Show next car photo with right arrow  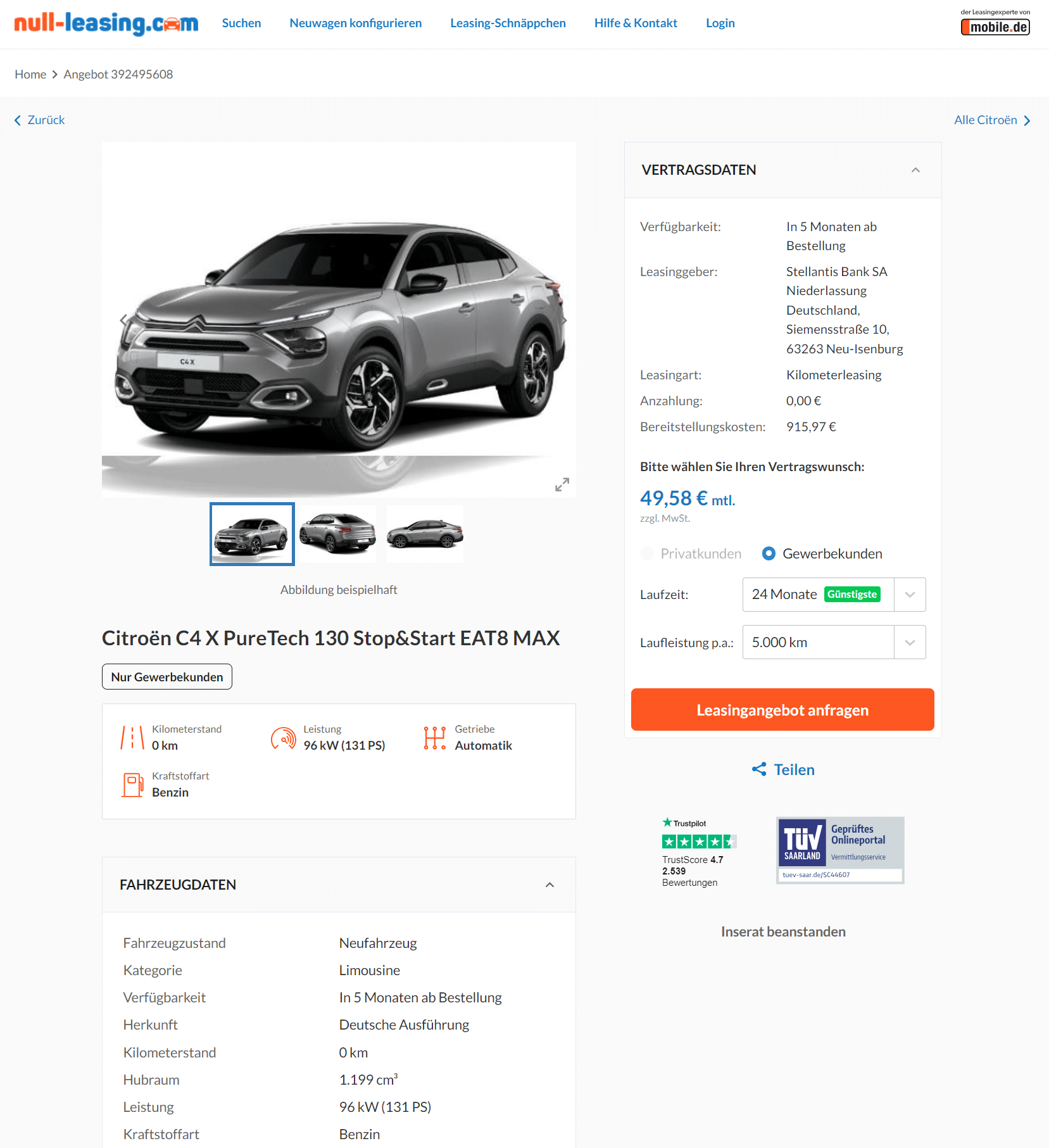tap(563, 320)
